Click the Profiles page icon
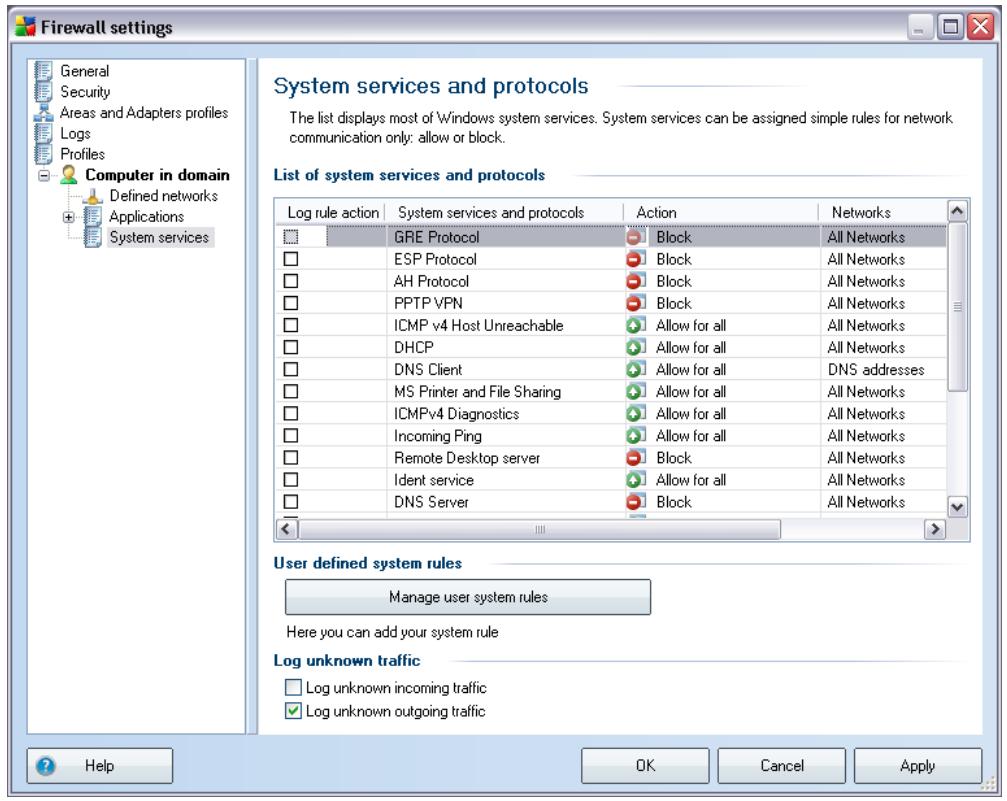Image resolution: width=1007 pixels, height=801 pixels. [x=44, y=154]
